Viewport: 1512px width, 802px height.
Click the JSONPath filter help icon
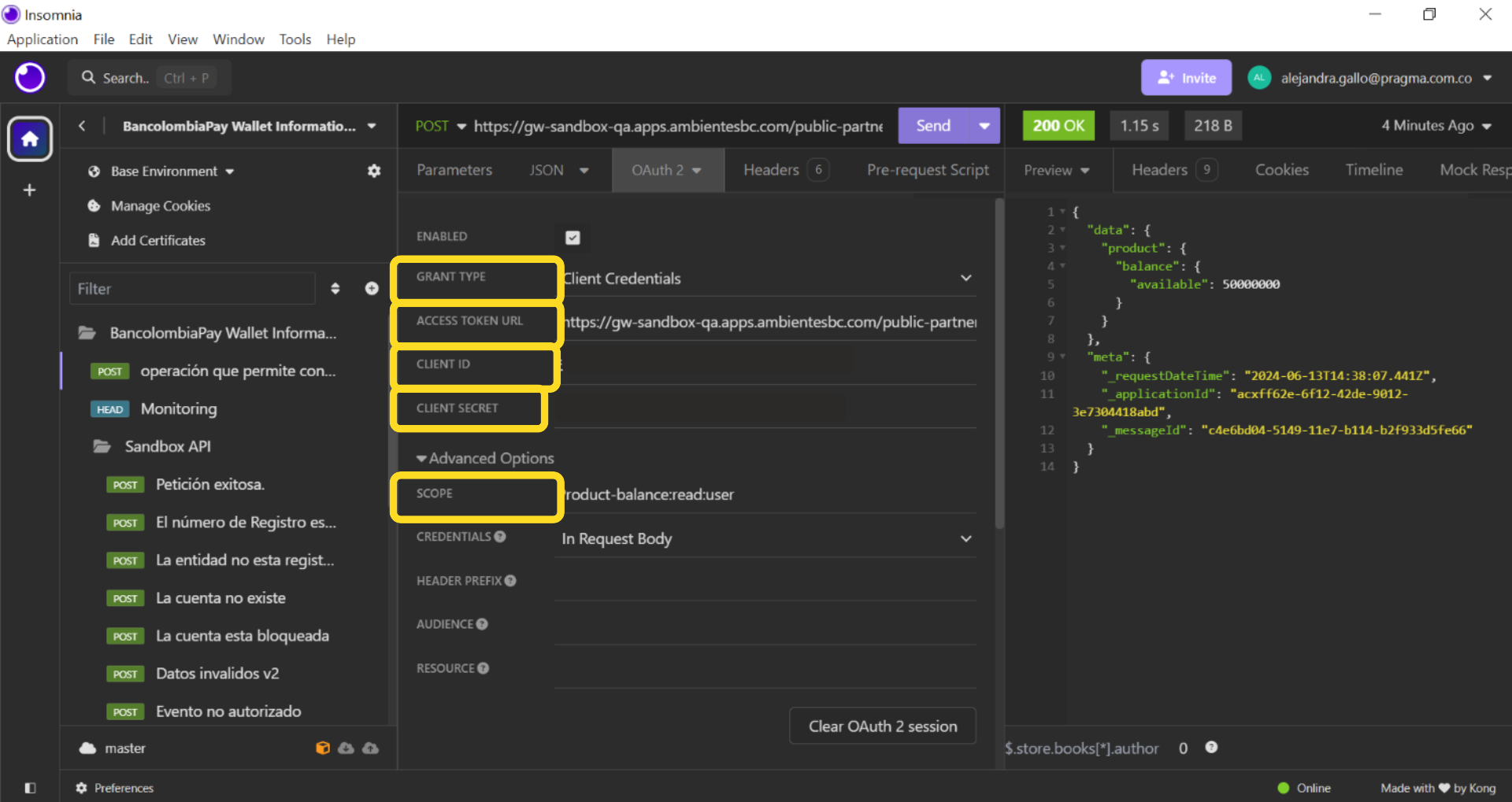click(1211, 748)
